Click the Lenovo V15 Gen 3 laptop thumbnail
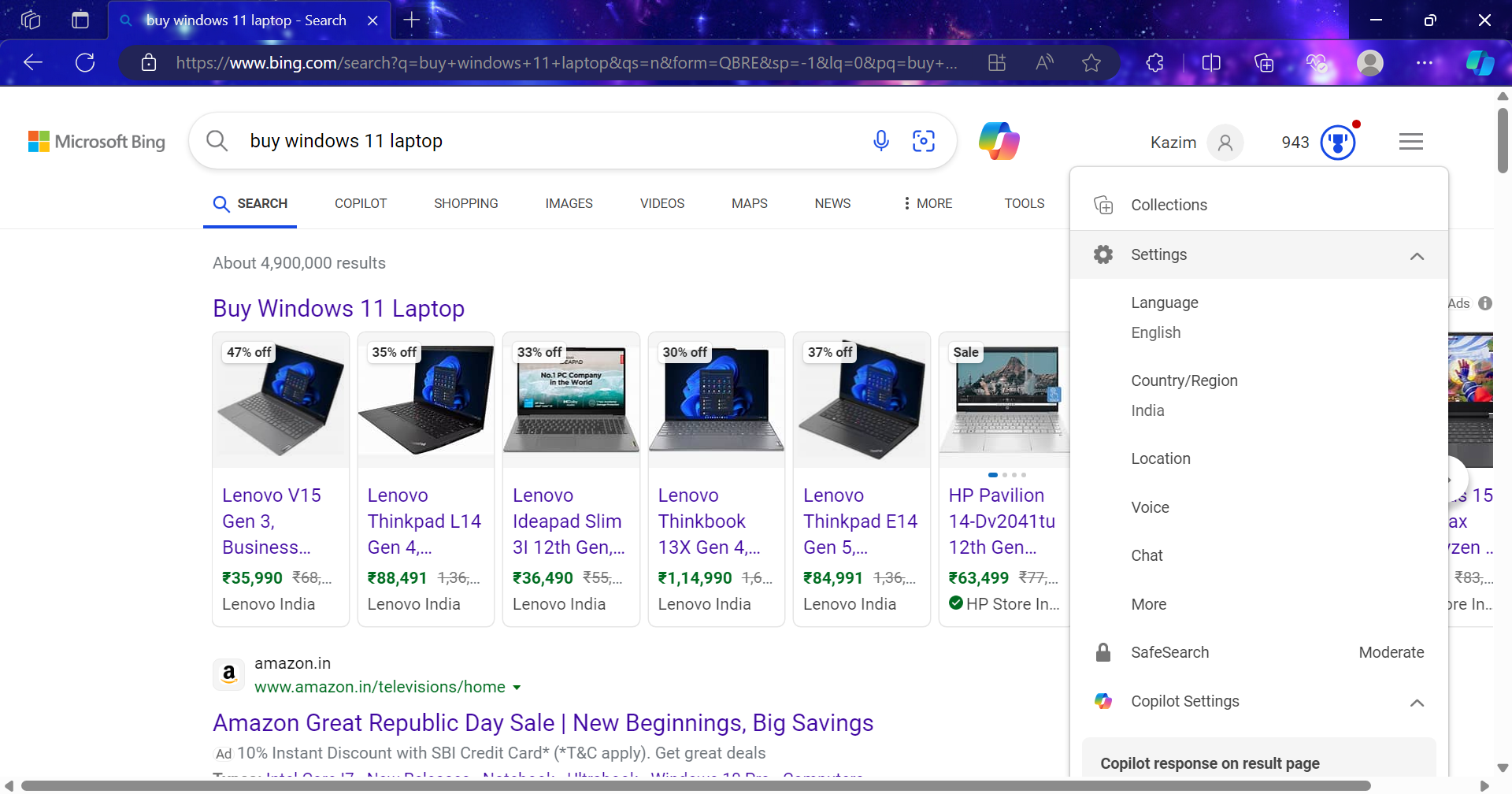The width and height of the screenshot is (1512, 794). (x=280, y=399)
